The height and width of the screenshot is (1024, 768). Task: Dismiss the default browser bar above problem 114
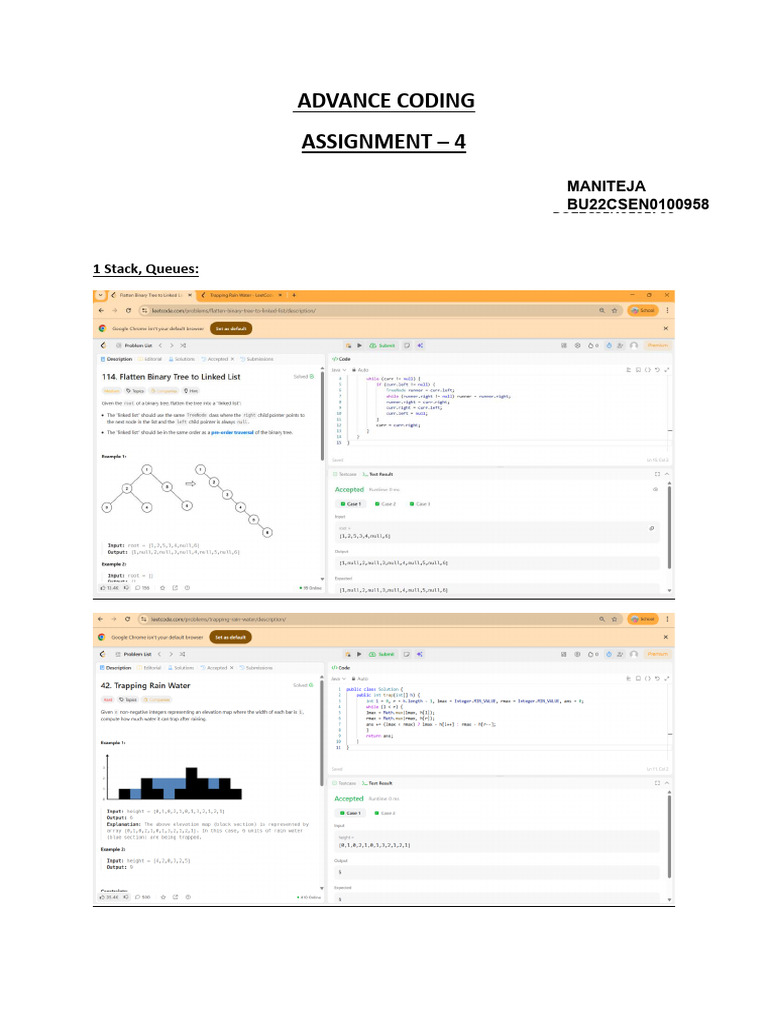click(x=665, y=328)
